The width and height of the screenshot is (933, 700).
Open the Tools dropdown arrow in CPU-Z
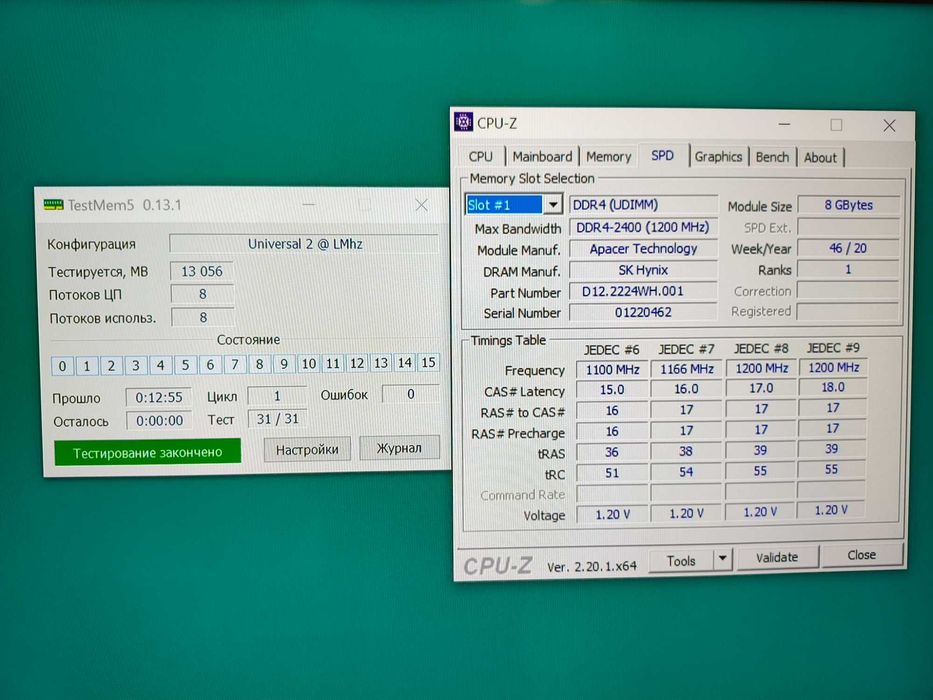[x=722, y=558]
